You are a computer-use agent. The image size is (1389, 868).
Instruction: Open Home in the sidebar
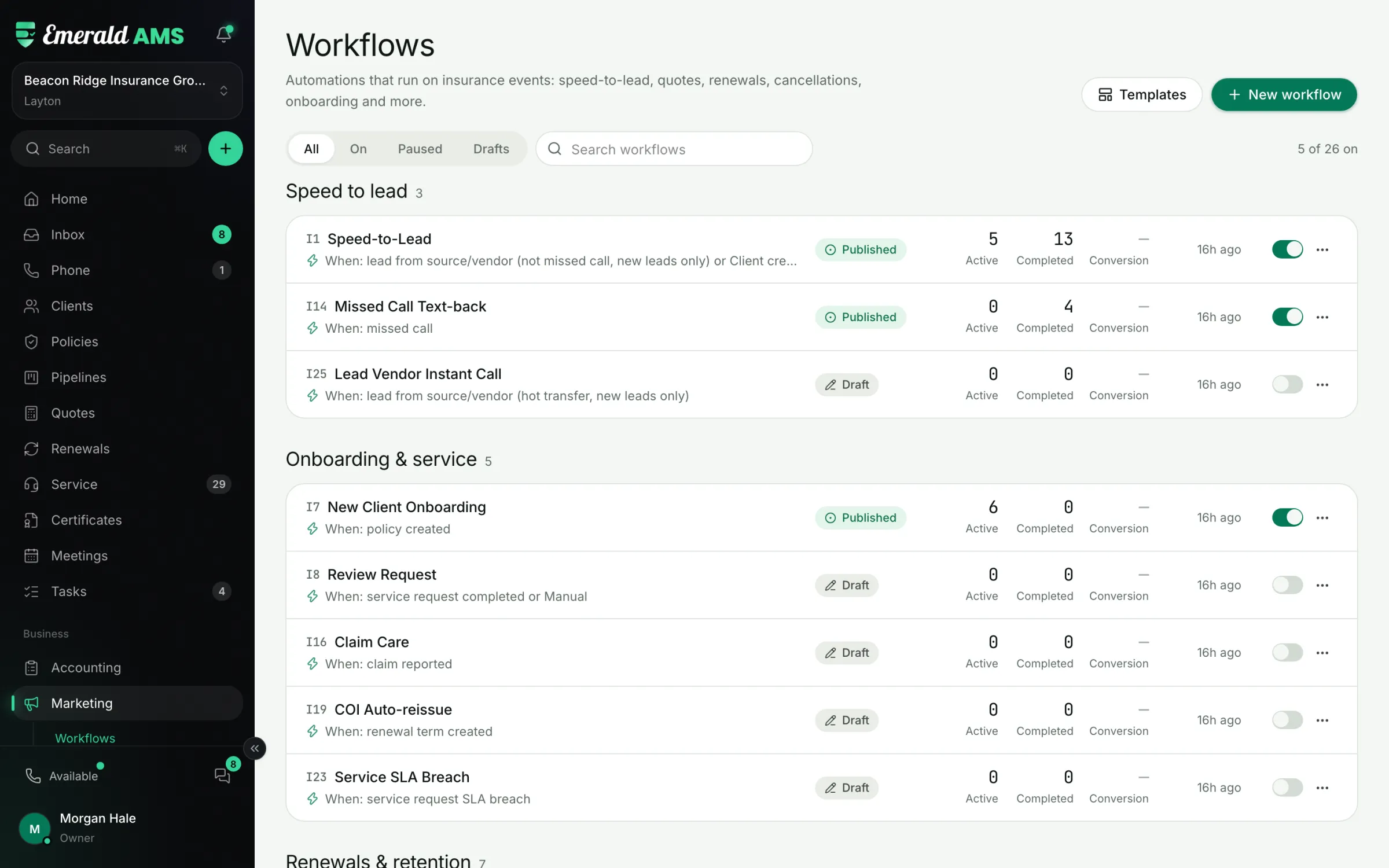[127, 199]
